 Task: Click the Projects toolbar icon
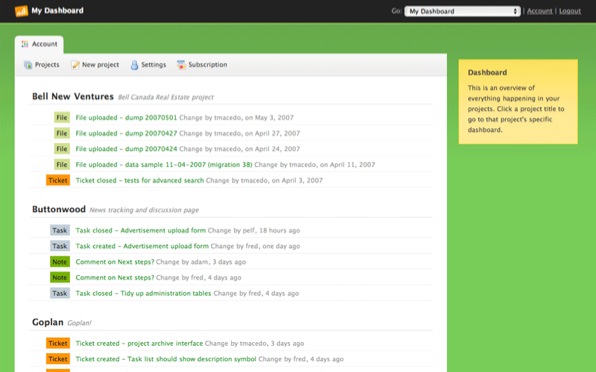(28, 65)
